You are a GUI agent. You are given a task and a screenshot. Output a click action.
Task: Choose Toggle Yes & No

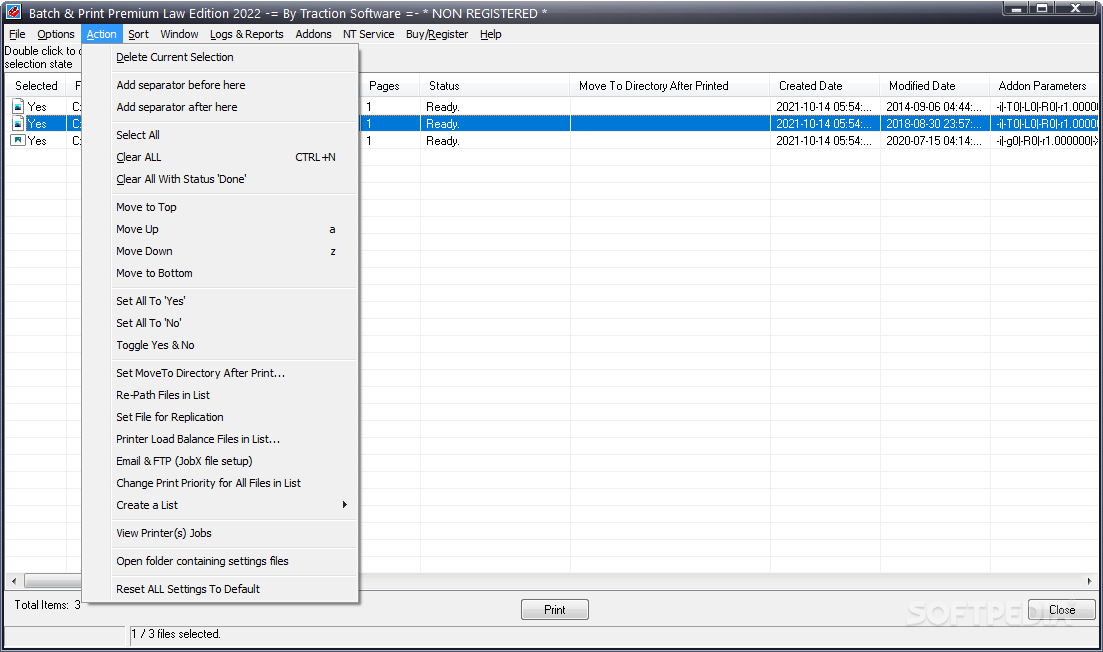[220, 345]
